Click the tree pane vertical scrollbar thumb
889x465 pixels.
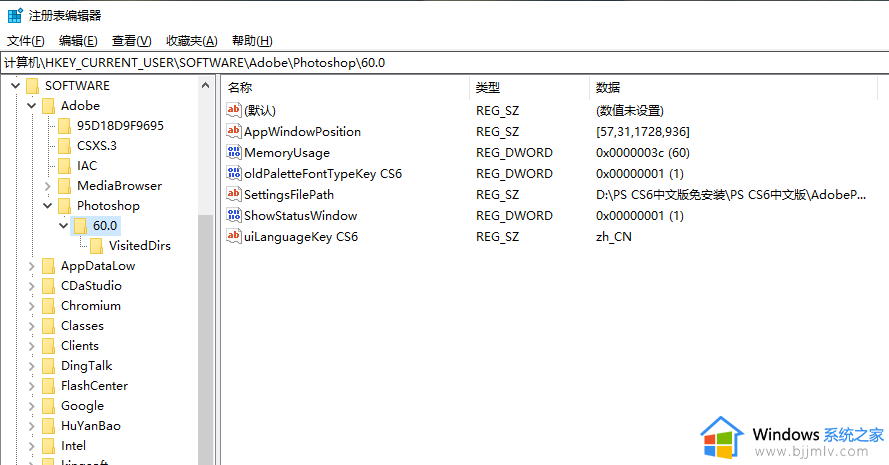click(205, 339)
